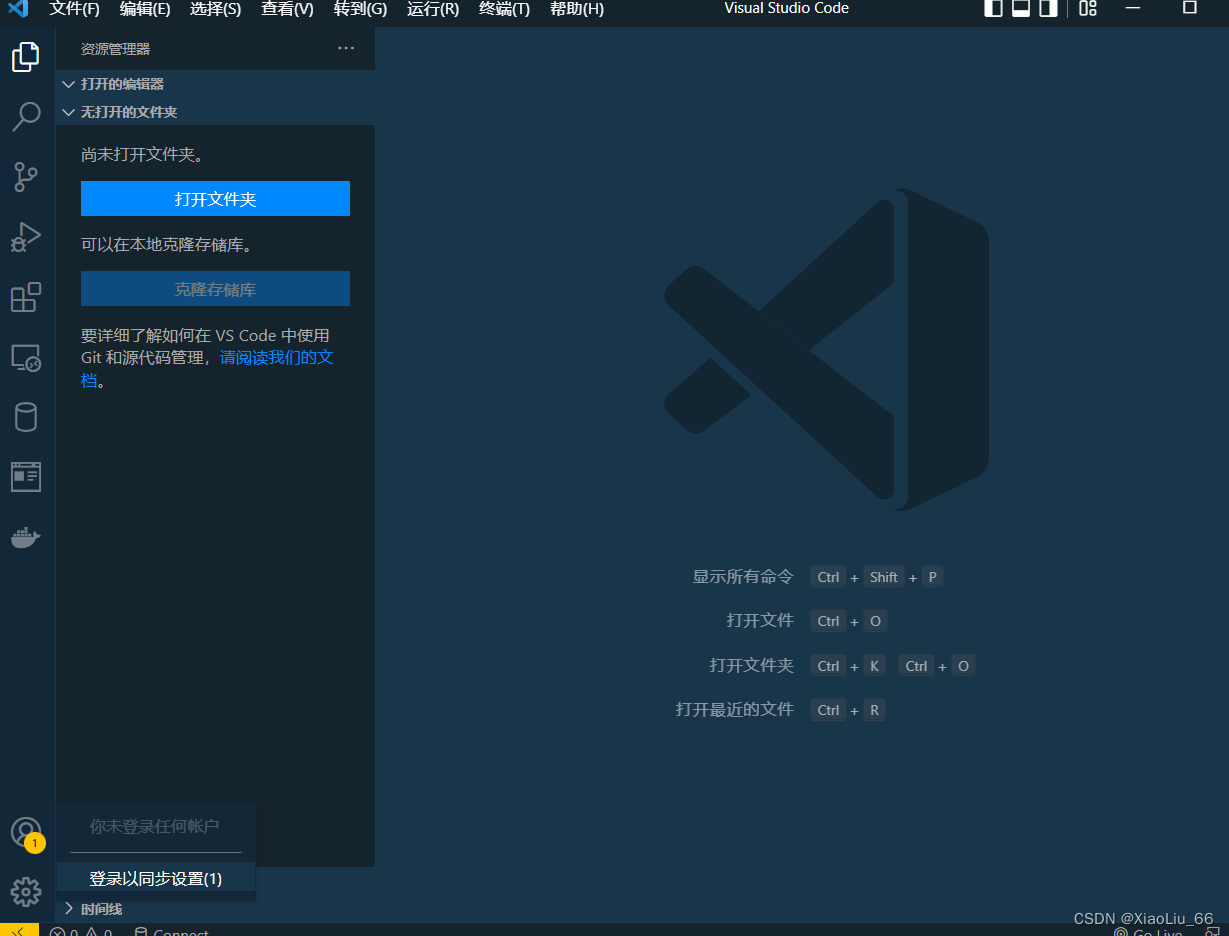
Task: Click the 克隆存储库 button
Action: coord(215,289)
